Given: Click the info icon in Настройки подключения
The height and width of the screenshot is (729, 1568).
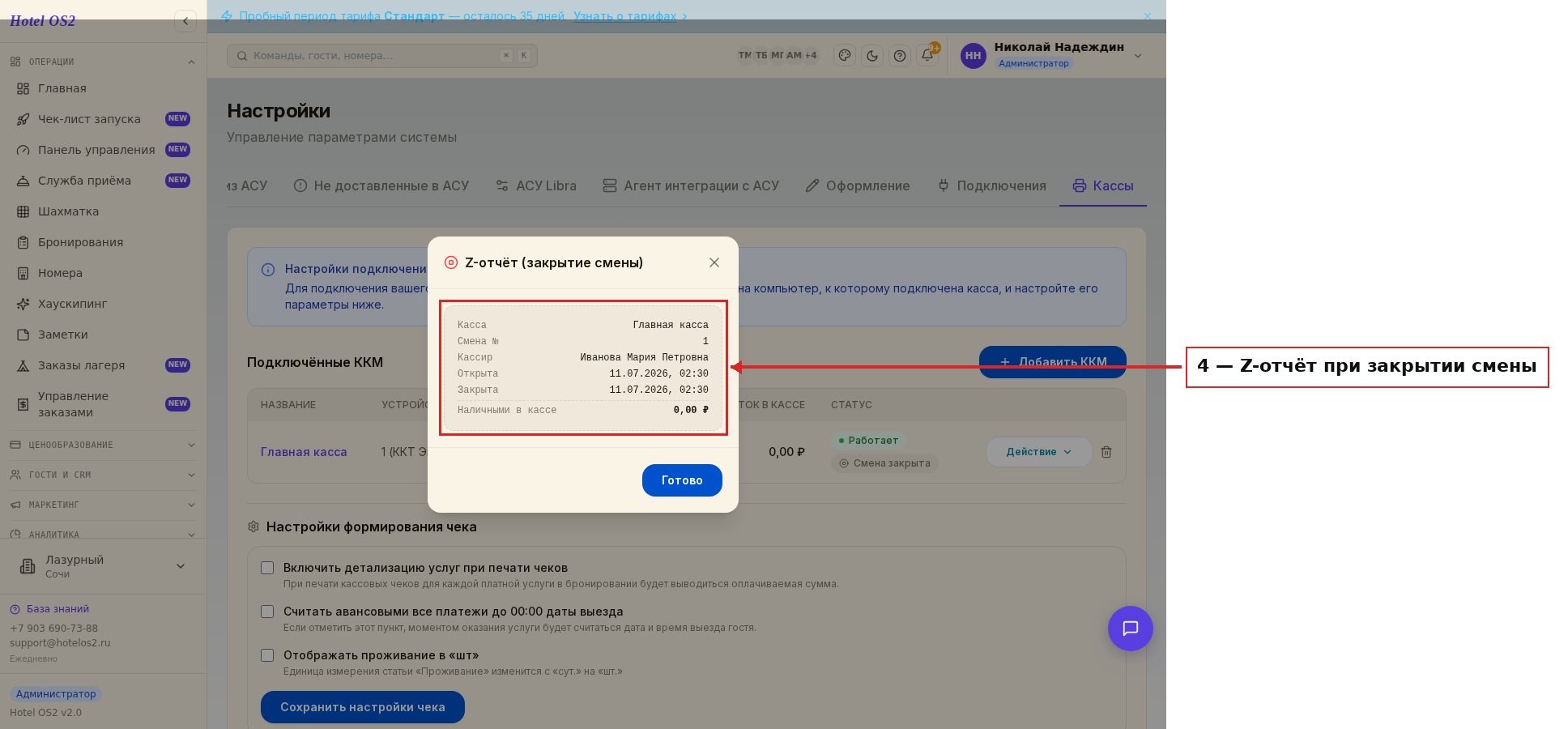Looking at the screenshot, I should [268, 270].
